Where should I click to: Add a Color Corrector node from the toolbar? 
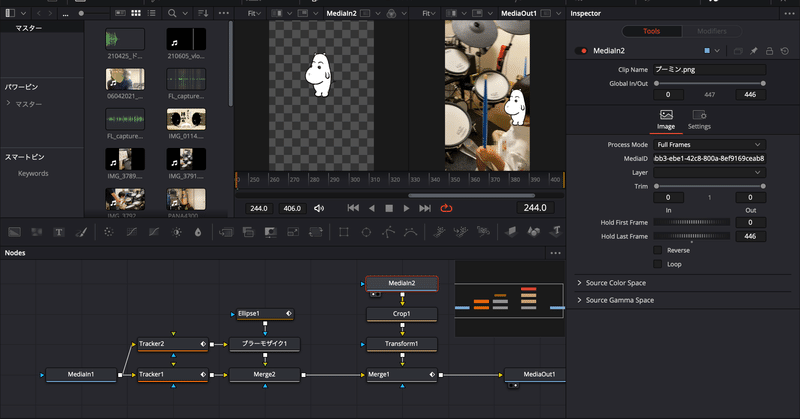[109, 232]
